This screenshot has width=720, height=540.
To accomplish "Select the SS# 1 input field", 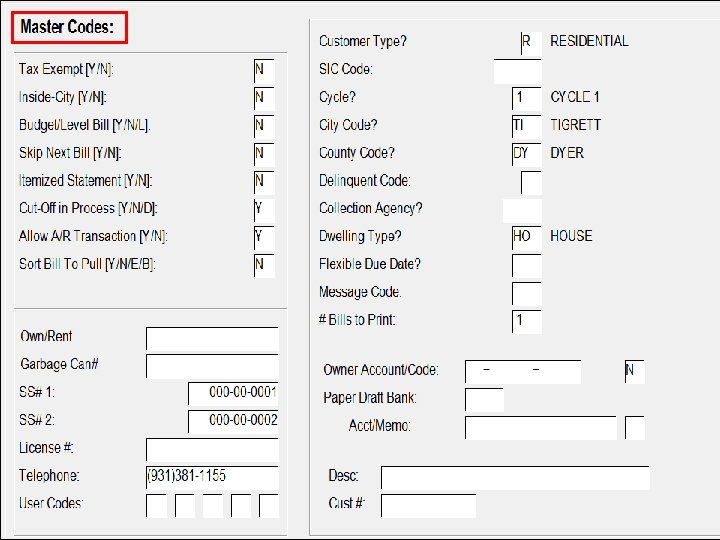I will [x=233, y=393].
